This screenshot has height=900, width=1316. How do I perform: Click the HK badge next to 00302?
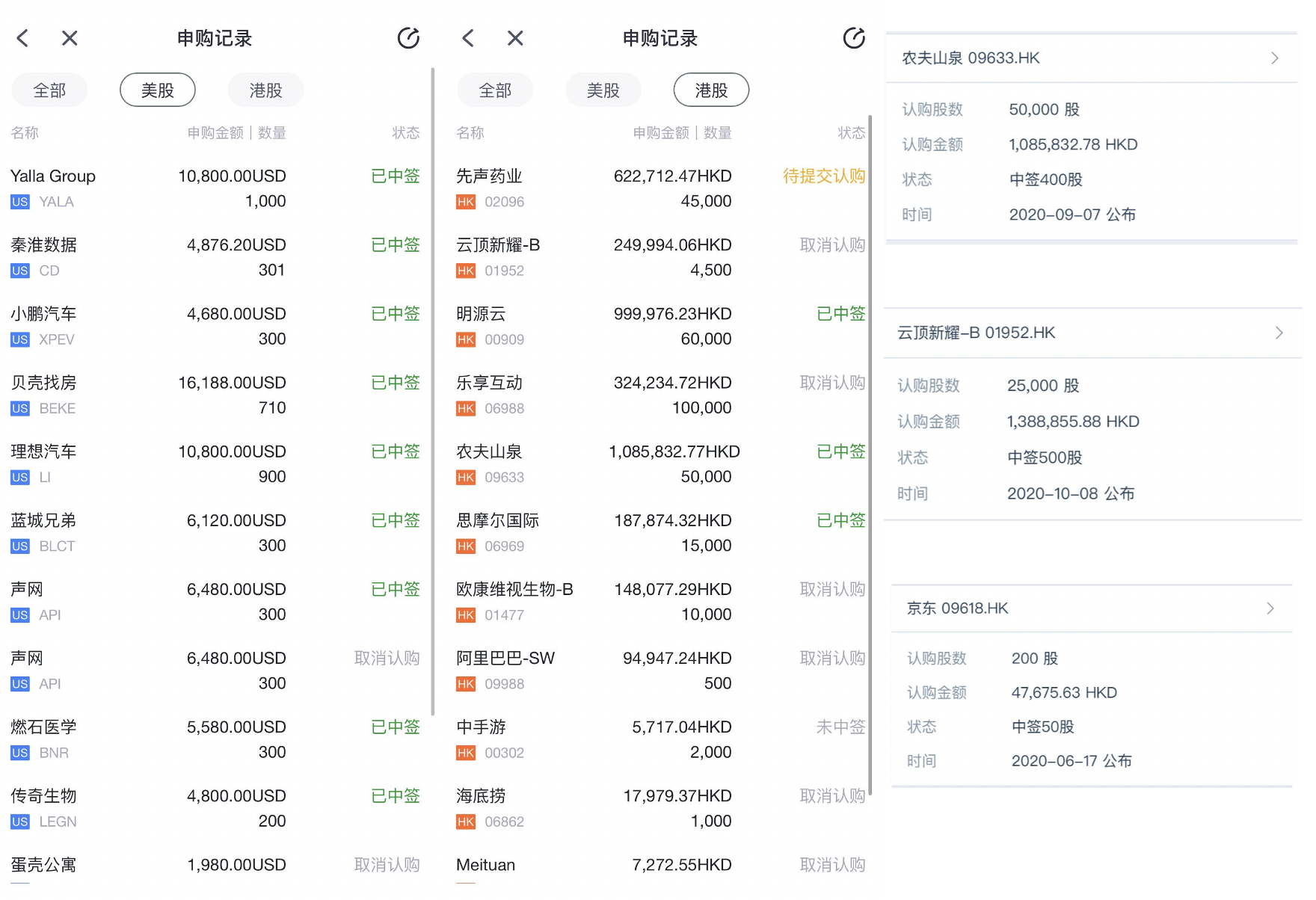click(466, 753)
